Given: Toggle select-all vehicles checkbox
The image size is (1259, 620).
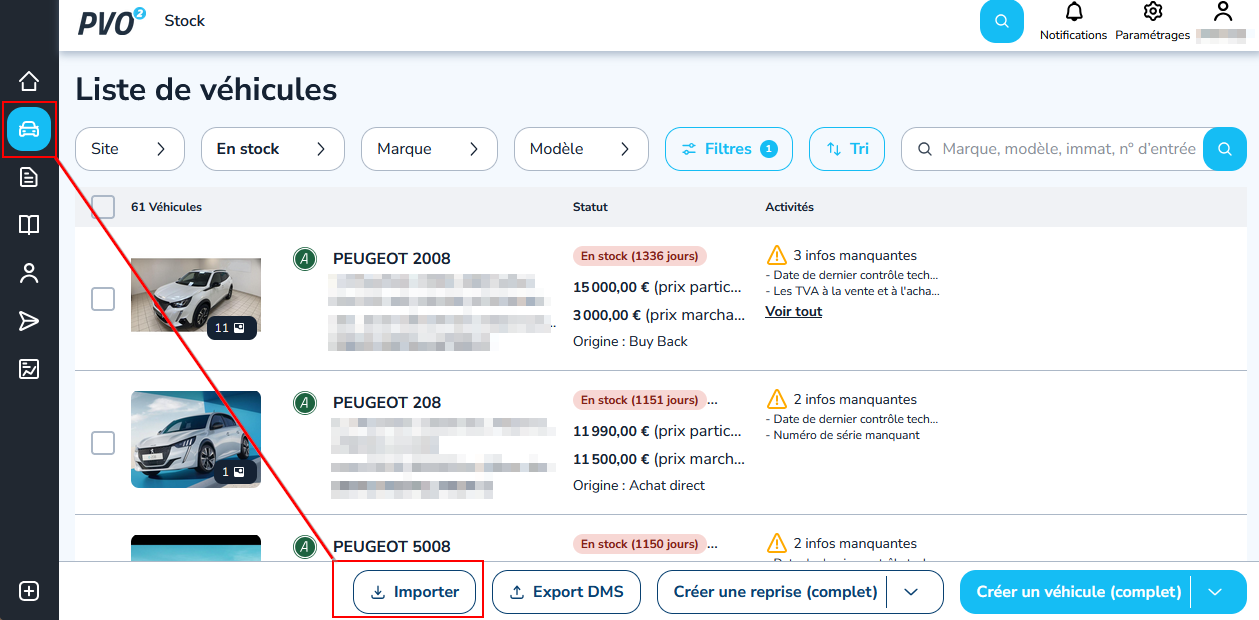Looking at the screenshot, I should point(103,207).
